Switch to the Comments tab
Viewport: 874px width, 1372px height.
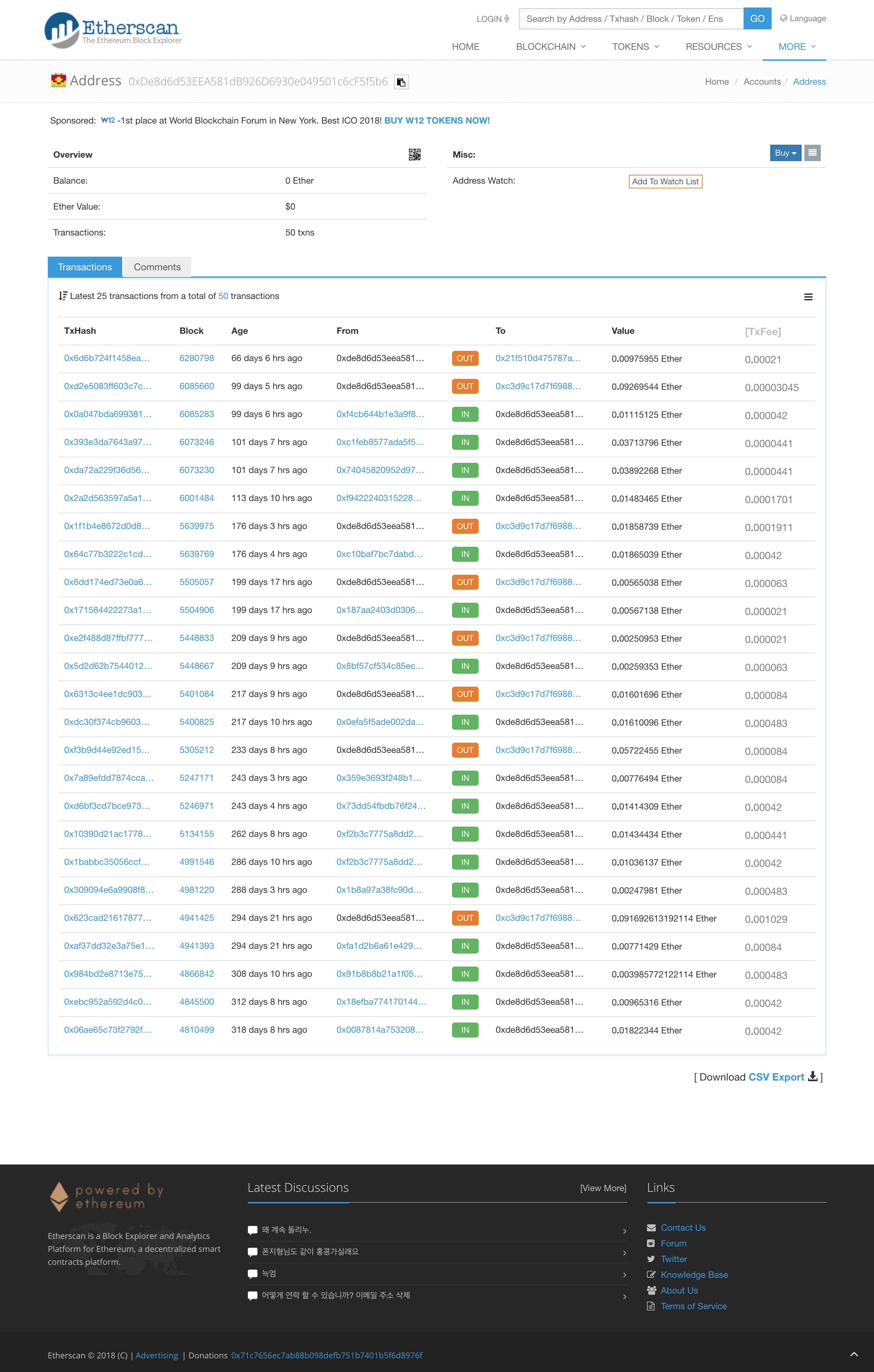(157, 267)
